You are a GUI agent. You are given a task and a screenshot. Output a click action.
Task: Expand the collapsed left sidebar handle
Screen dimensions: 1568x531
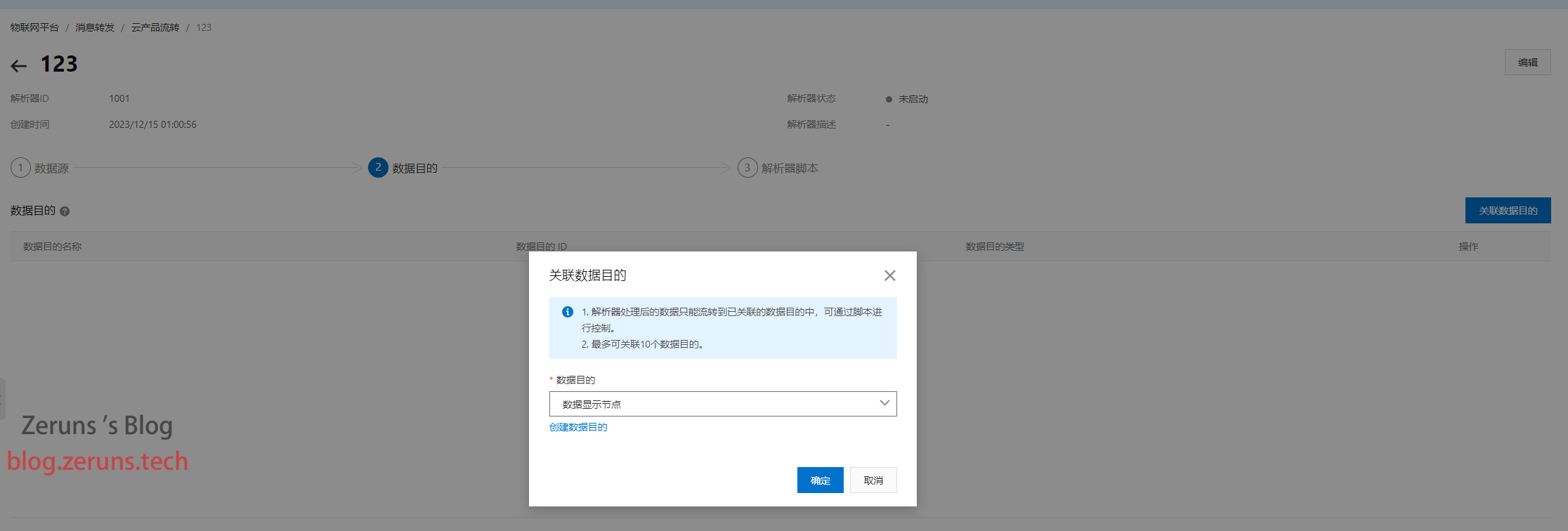(2, 399)
